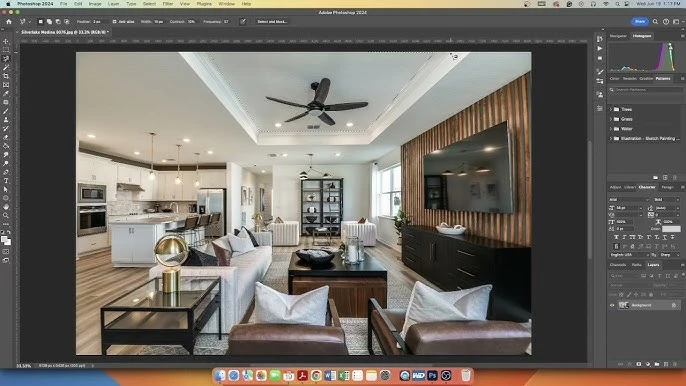Hide the Background layer eye icon
This screenshot has width=686, height=386.
click(612, 305)
